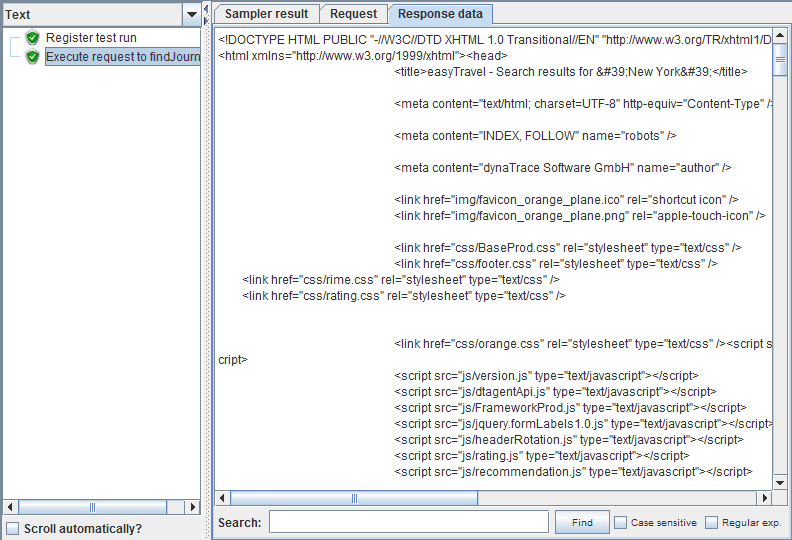Click the response horizontal scrollbar thumb
Screen dimensions: 792x540
click(354, 498)
